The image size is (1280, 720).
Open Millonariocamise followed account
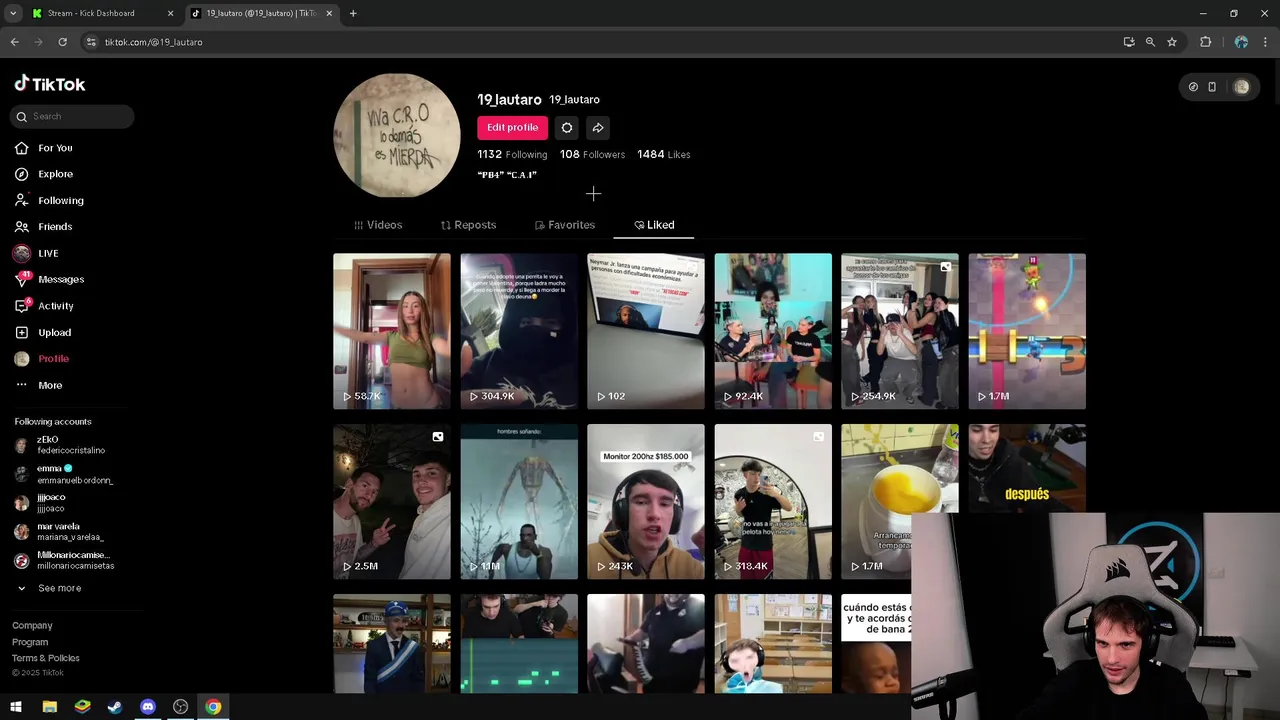64,560
